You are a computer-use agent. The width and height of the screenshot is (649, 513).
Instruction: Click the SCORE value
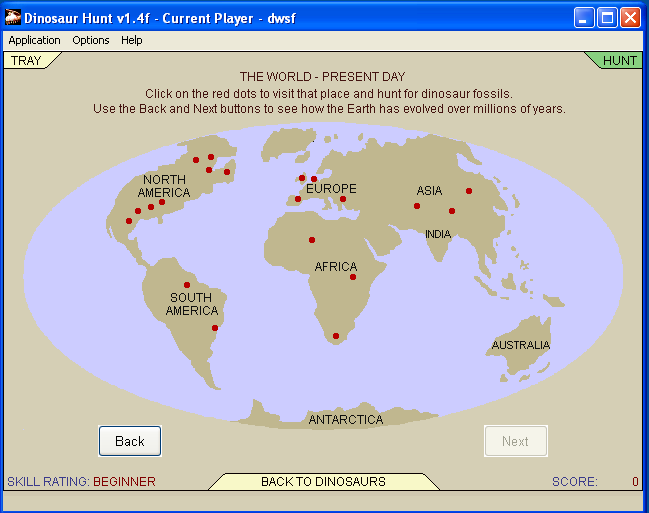635,482
